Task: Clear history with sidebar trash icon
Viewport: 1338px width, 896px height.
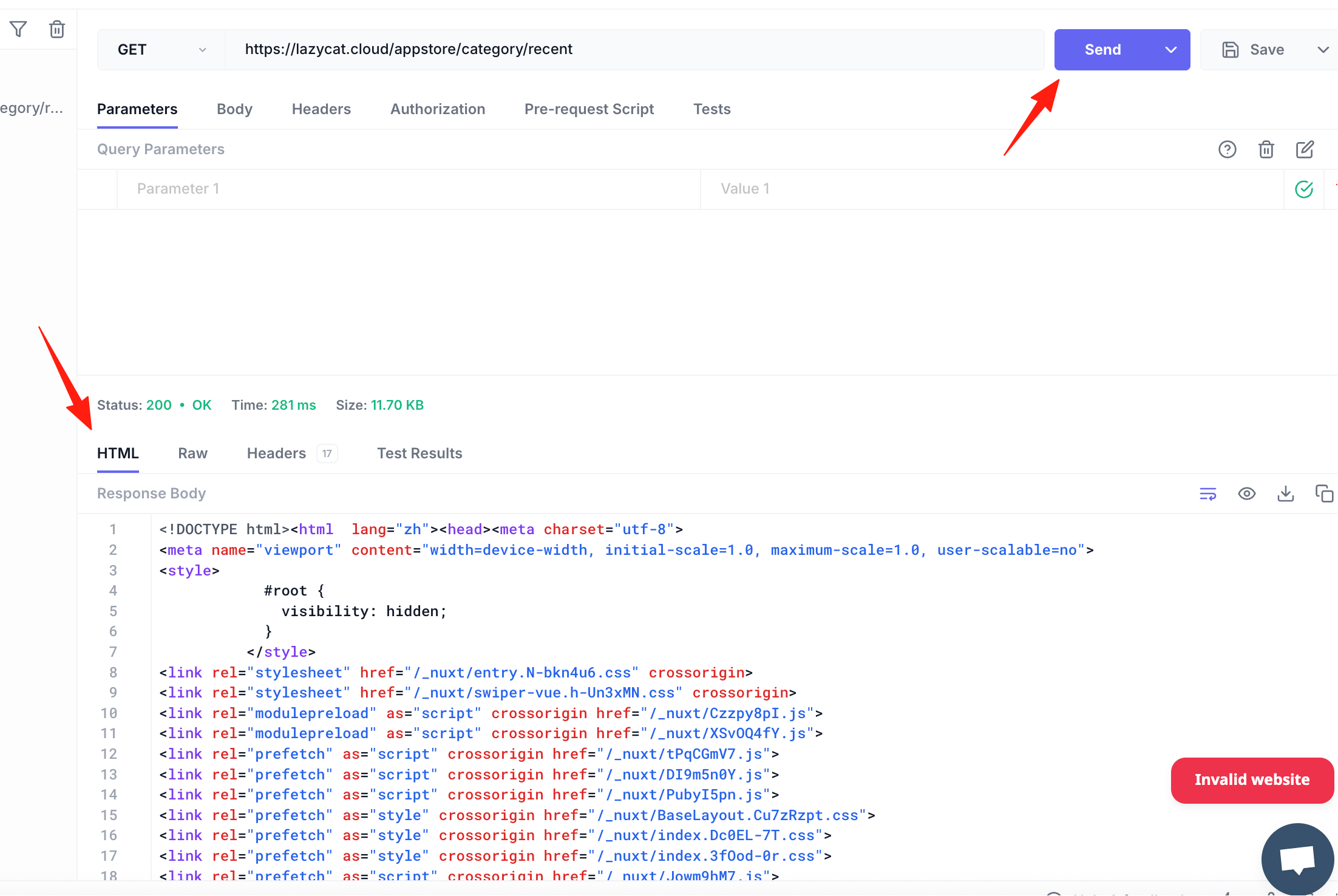Action: tap(57, 29)
